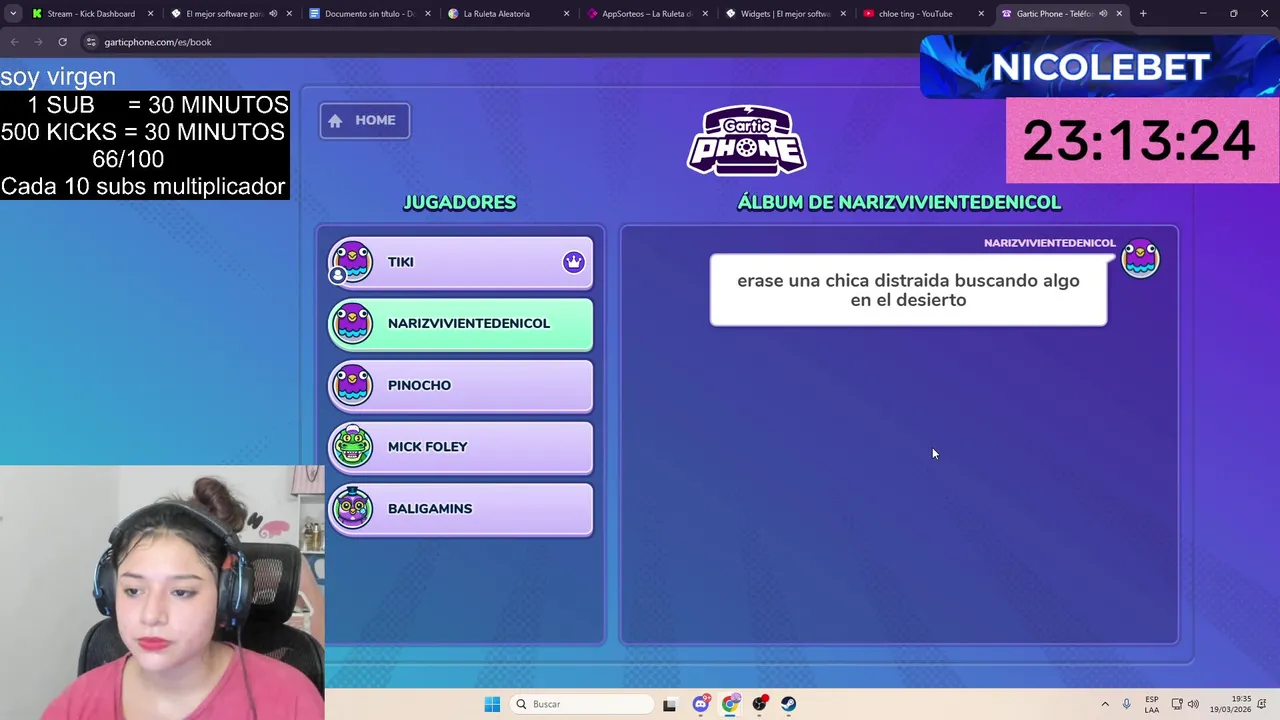Switch to the 'Stream - Kick Dashboard' tab
This screenshot has height=720, width=1280.
pos(91,14)
